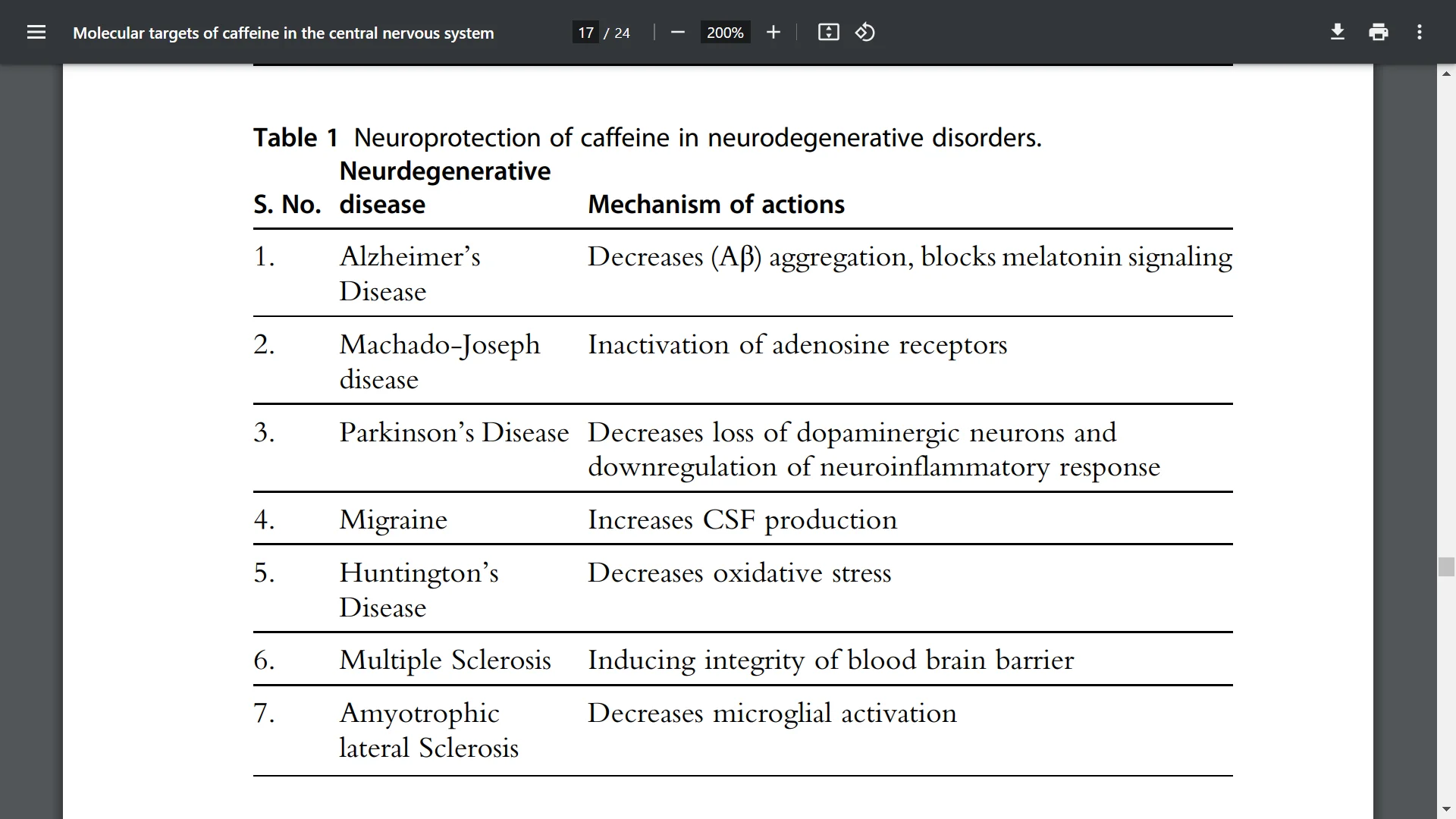Zoom in with the plus icon

(773, 33)
